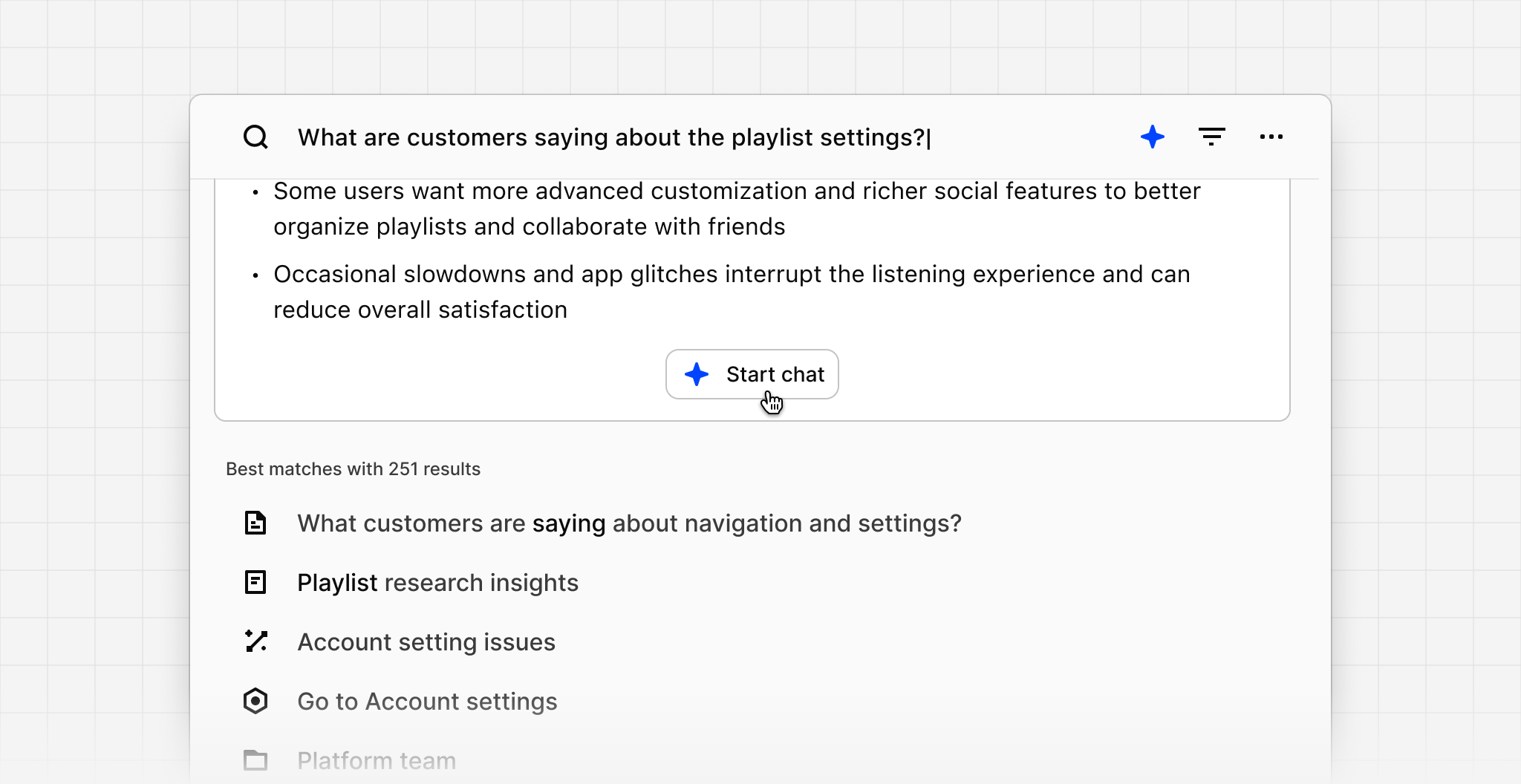The image size is (1521, 784).
Task: Click the sparkle icon inside Start chat button
Action: pos(696,374)
